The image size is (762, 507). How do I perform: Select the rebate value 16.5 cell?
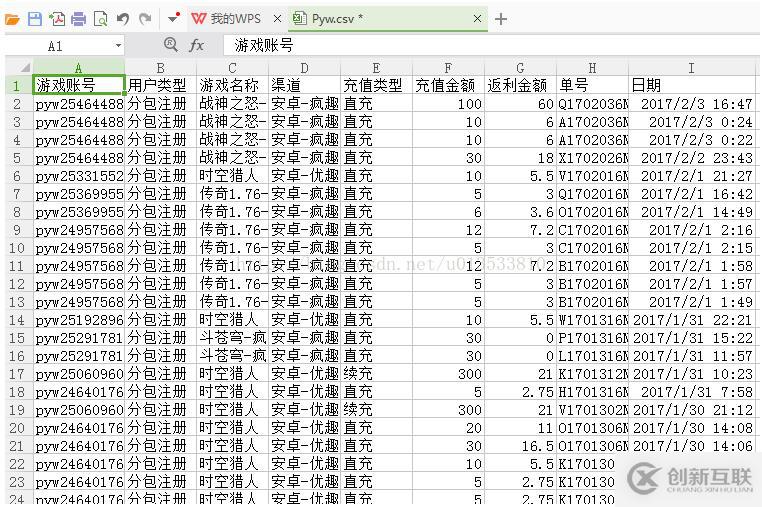520,446
